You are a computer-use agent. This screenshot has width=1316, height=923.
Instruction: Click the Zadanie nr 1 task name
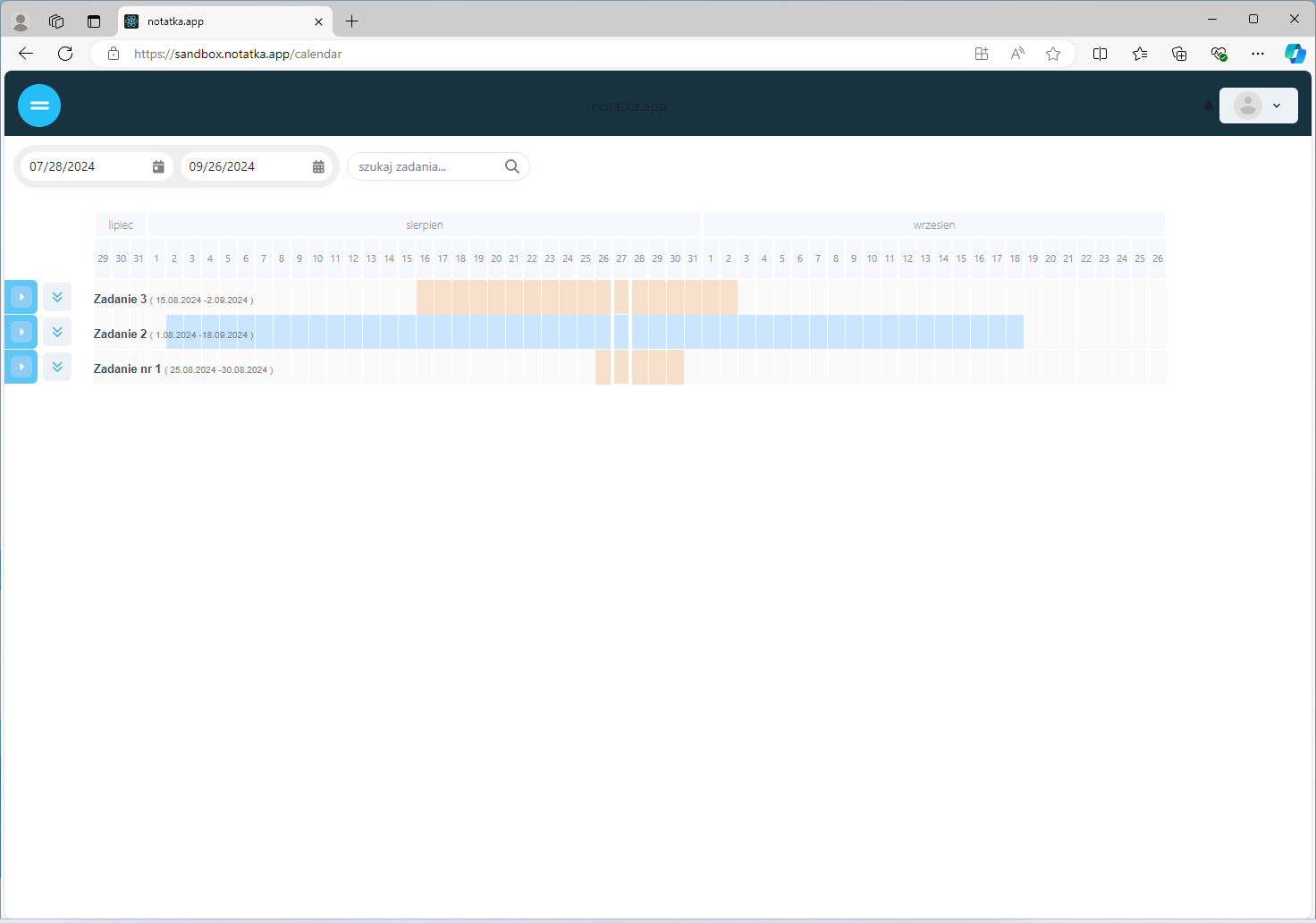click(127, 368)
